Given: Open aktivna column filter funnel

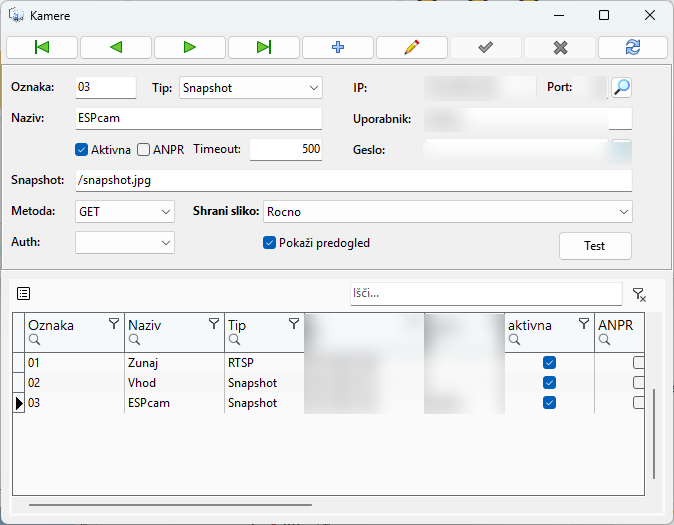Looking at the screenshot, I should [584, 324].
